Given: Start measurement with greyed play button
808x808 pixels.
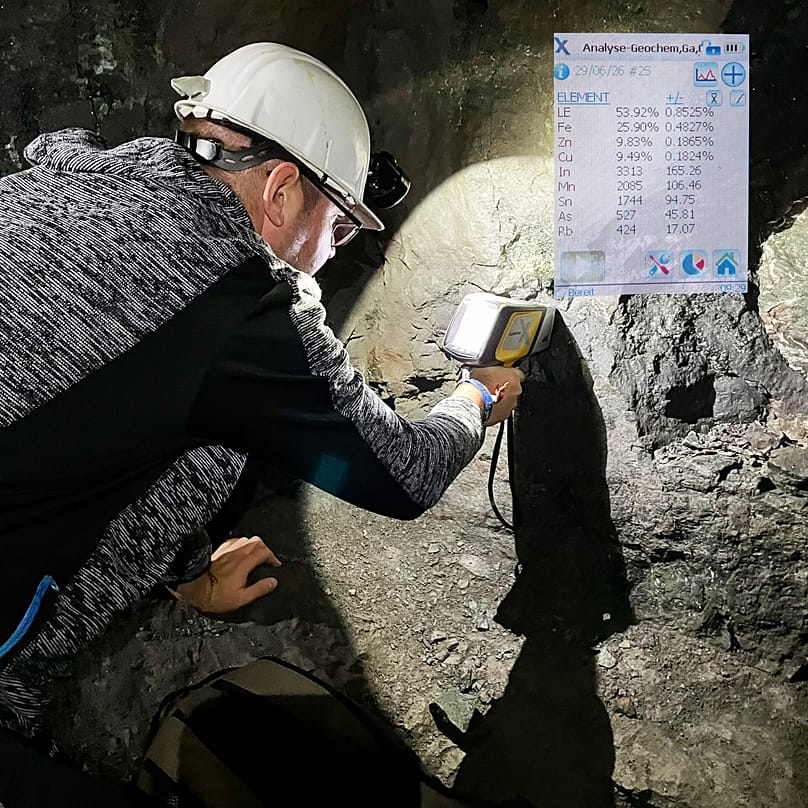Looking at the screenshot, I should 583,266.
